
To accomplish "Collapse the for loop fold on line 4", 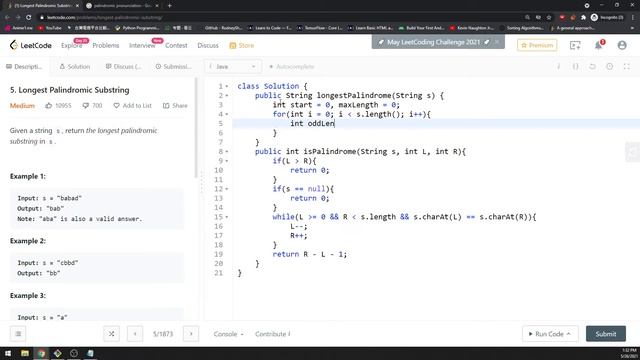I will [x=227, y=115].
